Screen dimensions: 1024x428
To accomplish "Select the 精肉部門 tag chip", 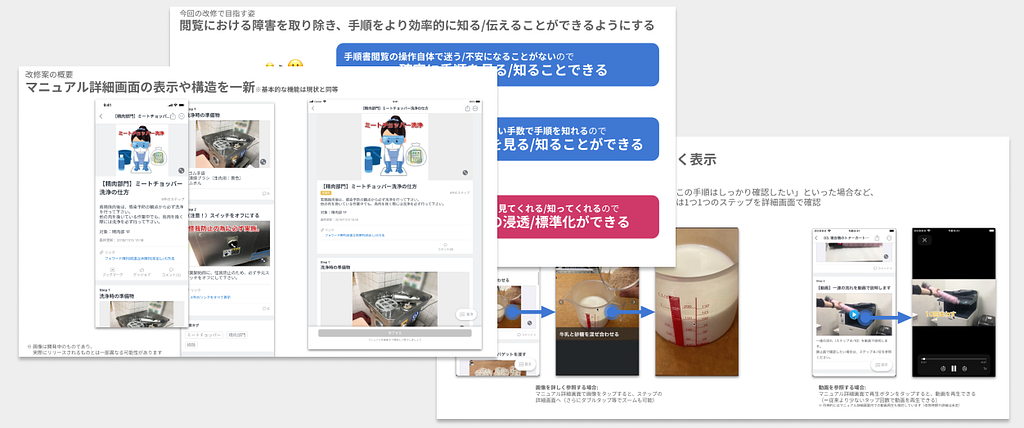I will click(238, 335).
